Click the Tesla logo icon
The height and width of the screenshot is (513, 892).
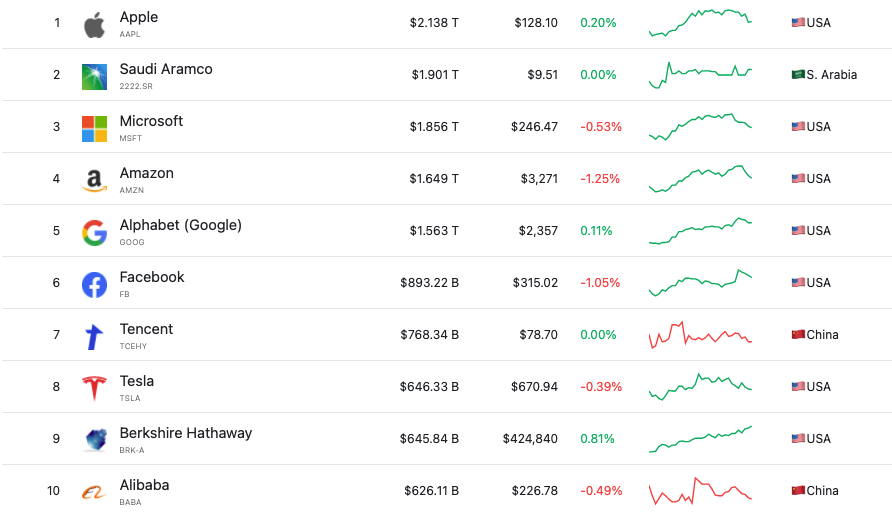(94, 388)
